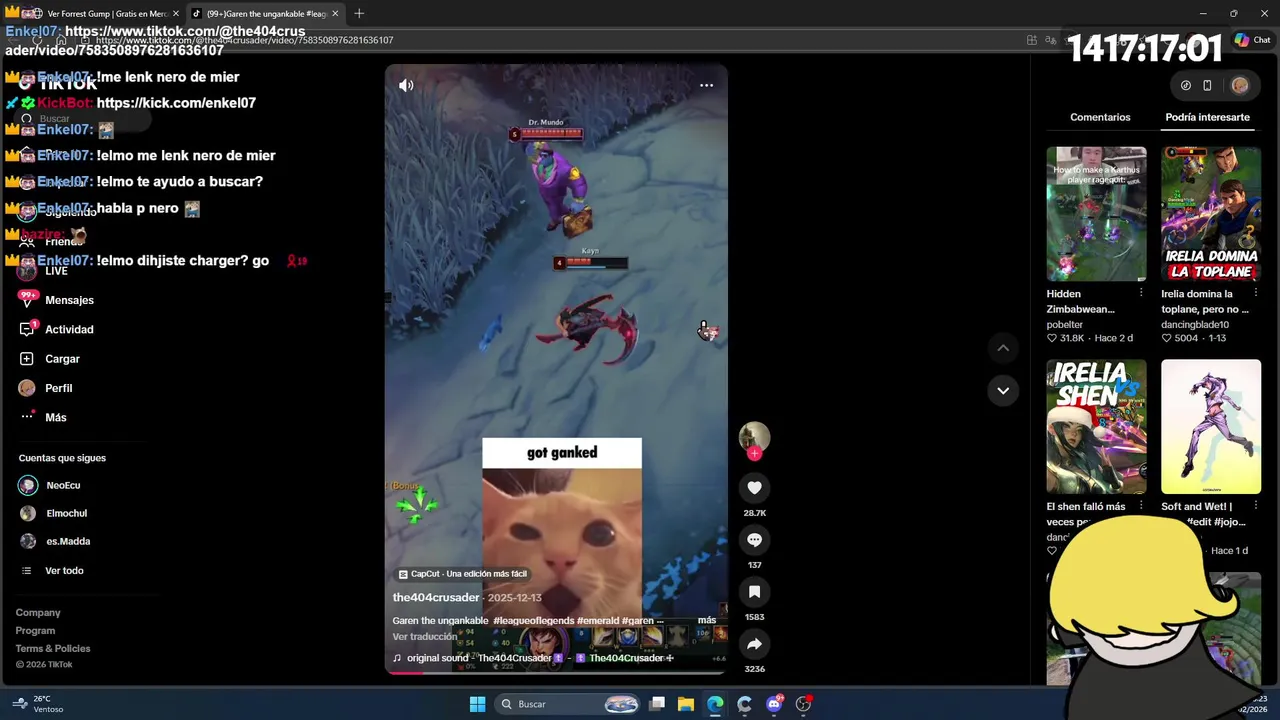Viewport: 1280px width, 720px height.
Task: Open the Hidden Zimbabwean video thumbnail
Action: tap(1096, 214)
